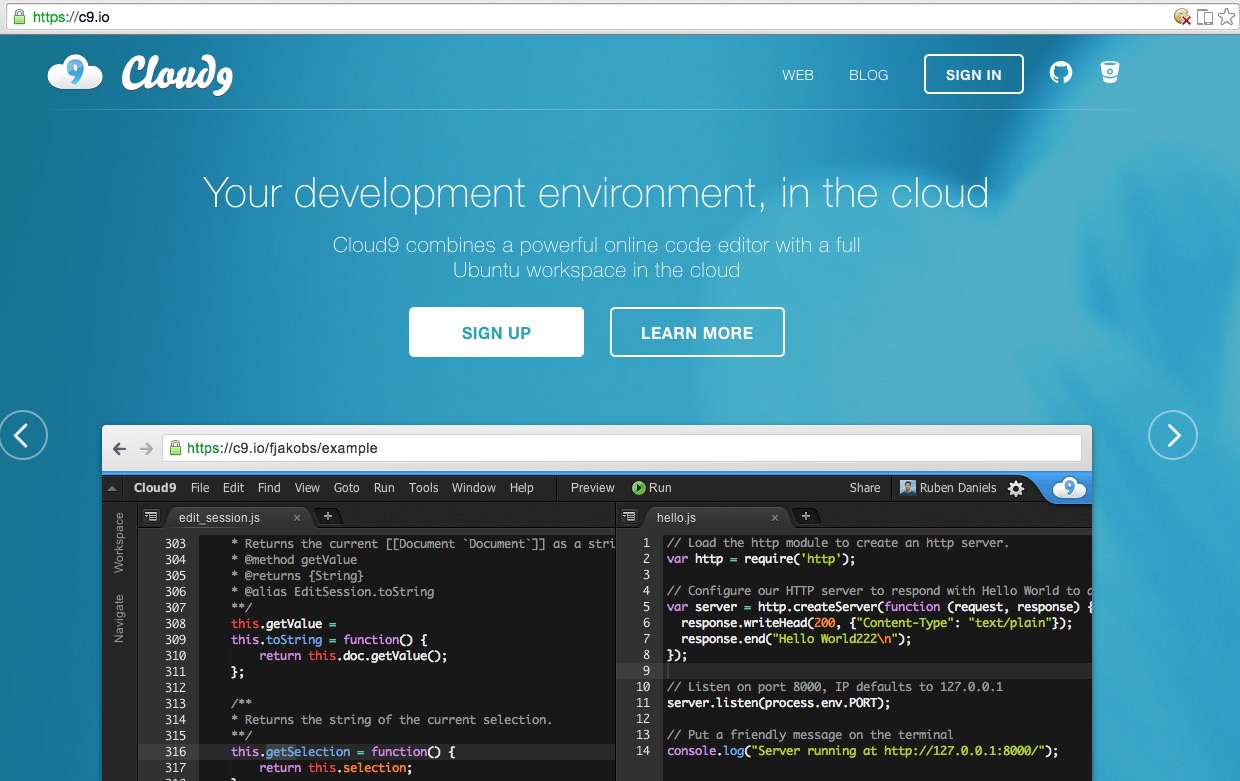Open the Navigate side panel tab

click(x=119, y=618)
